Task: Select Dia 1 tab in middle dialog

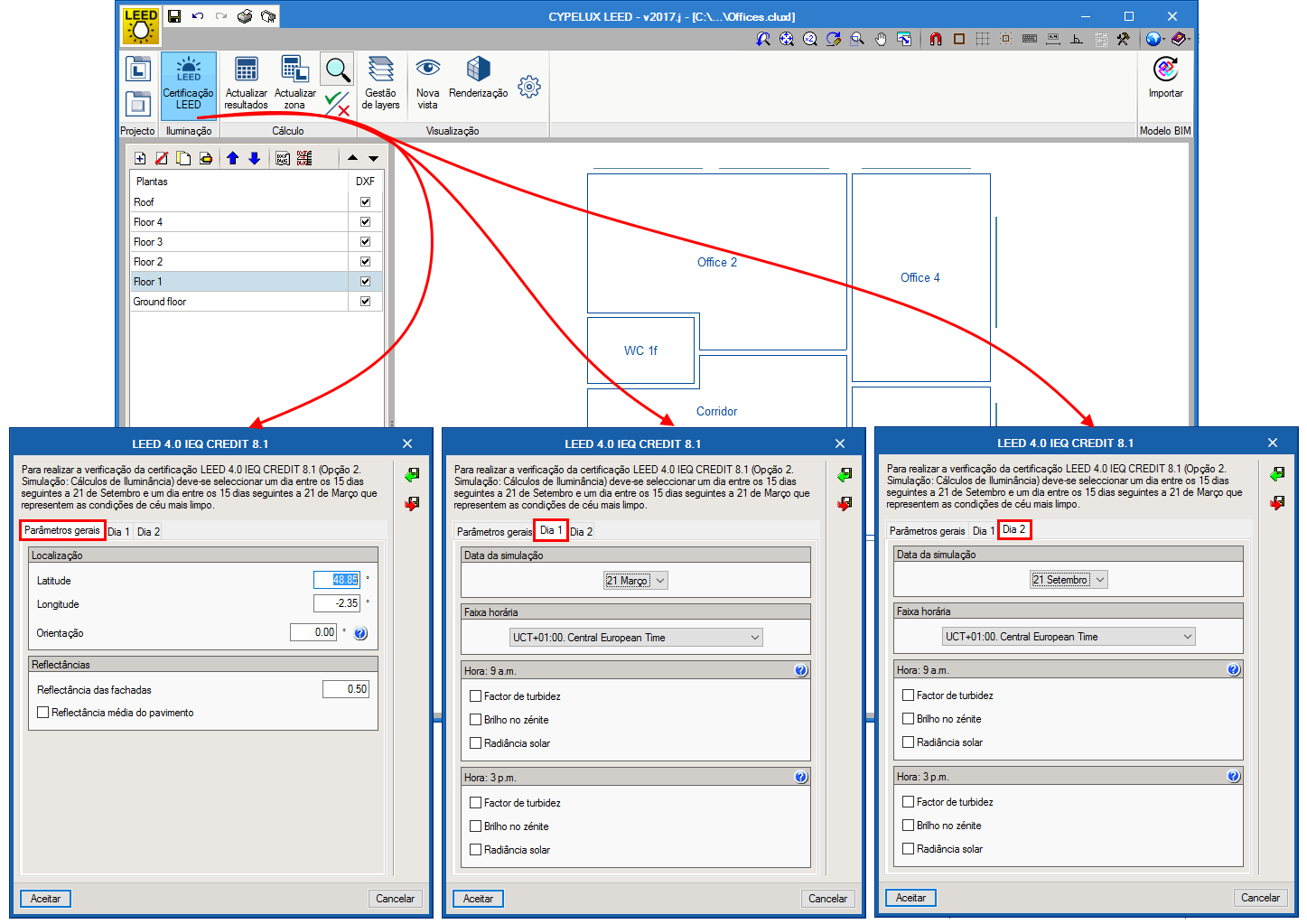Action: point(550,530)
